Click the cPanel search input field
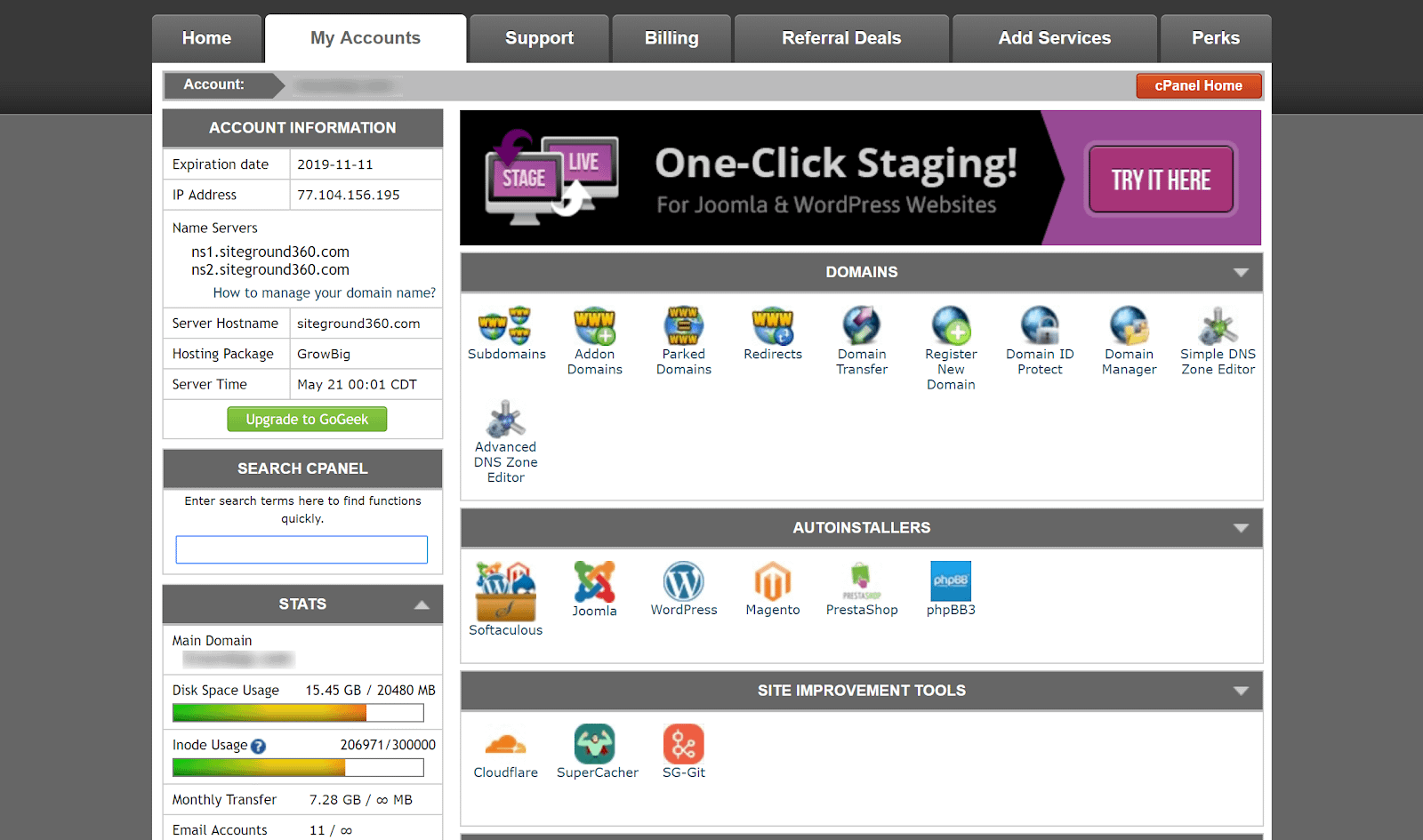The image size is (1423, 840). [x=301, y=549]
